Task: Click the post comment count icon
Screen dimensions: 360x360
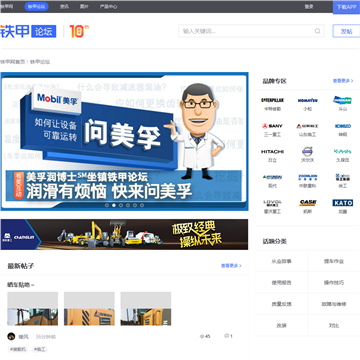Action: (226, 336)
